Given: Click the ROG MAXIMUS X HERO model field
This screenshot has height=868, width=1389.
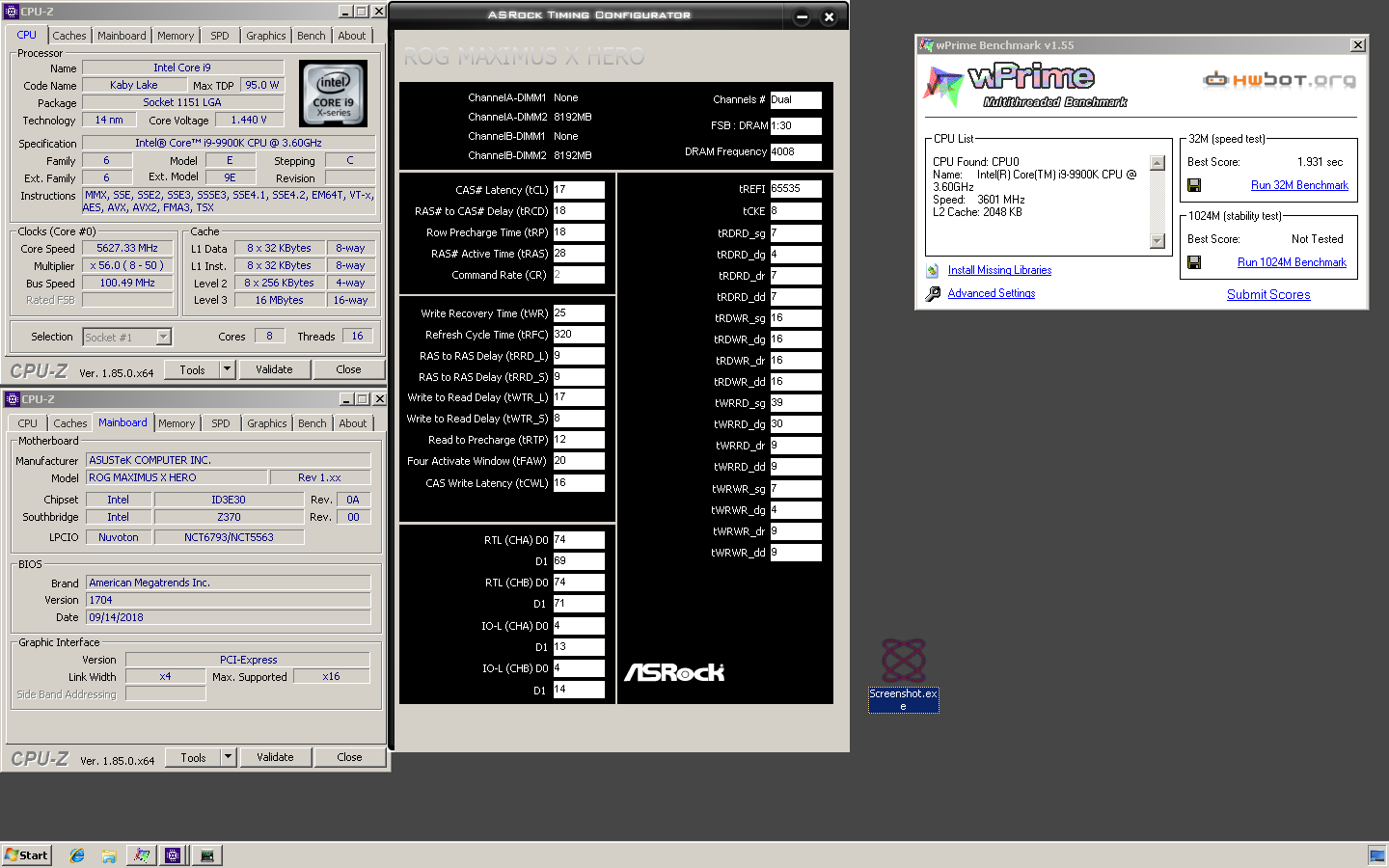Looking at the screenshot, I should click(x=177, y=478).
